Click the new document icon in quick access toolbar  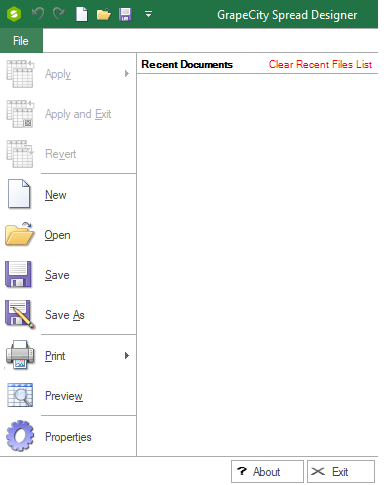coord(82,14)
